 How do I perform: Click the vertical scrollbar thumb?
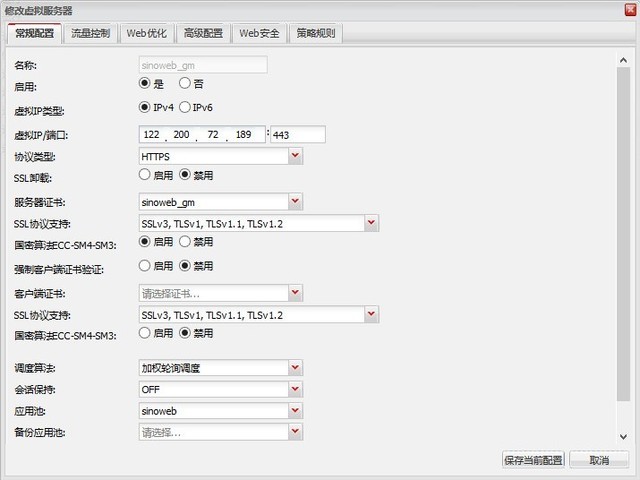click(x=623, y=234)
